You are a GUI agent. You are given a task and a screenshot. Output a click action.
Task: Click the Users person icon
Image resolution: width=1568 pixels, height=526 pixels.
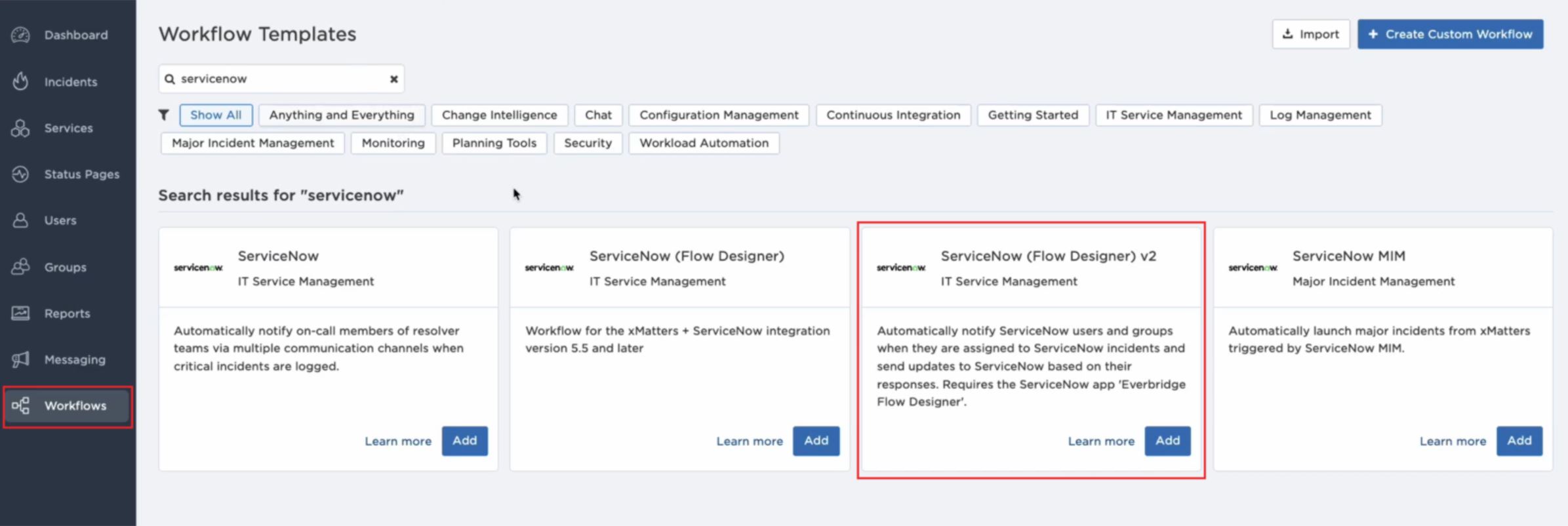[20, 220]
